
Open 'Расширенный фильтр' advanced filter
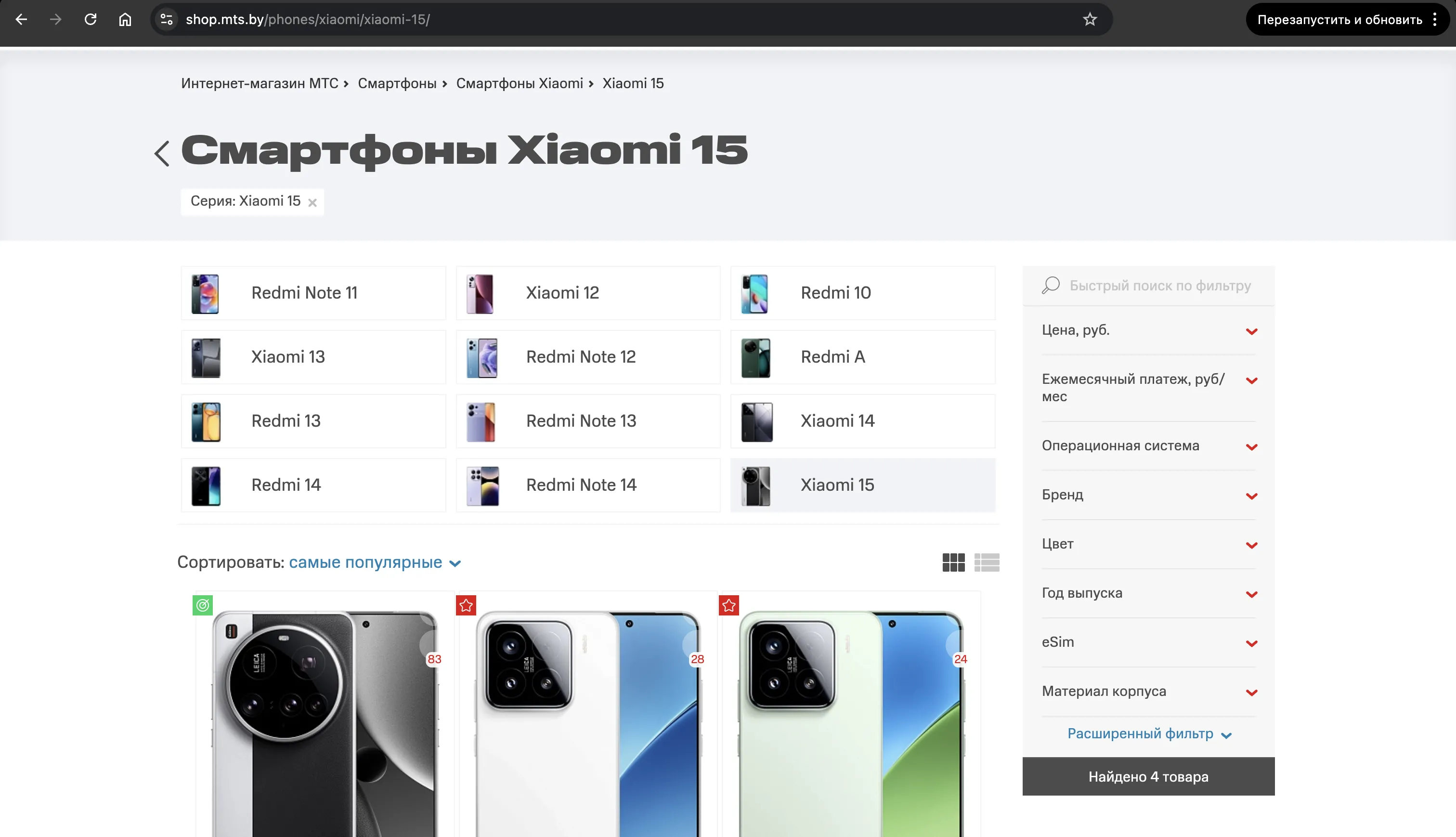point(1149,734)
